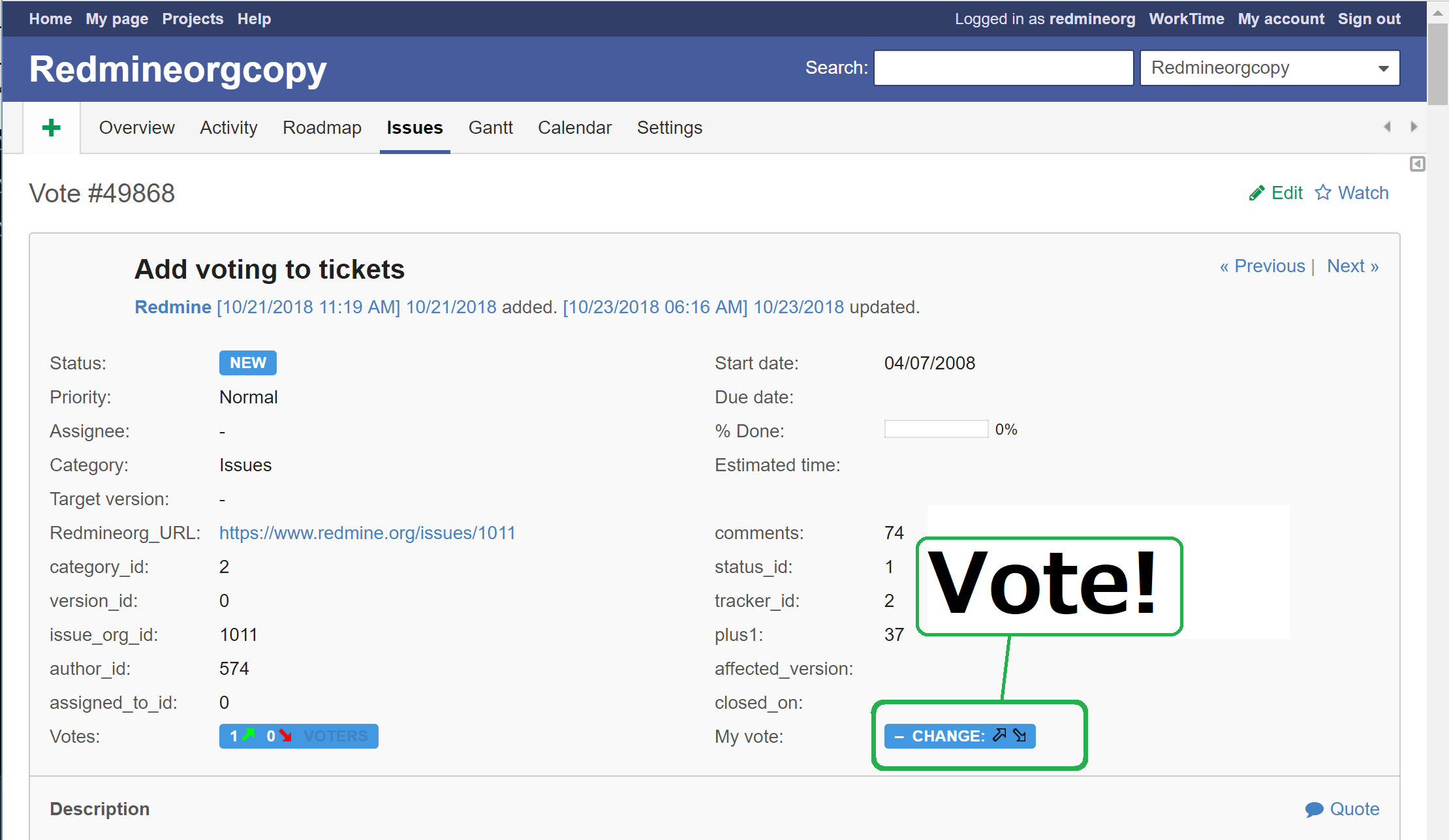This screenshot has height=840, width=1449.
Task: Click the Watch star icon
Action: coord(1322,193)
